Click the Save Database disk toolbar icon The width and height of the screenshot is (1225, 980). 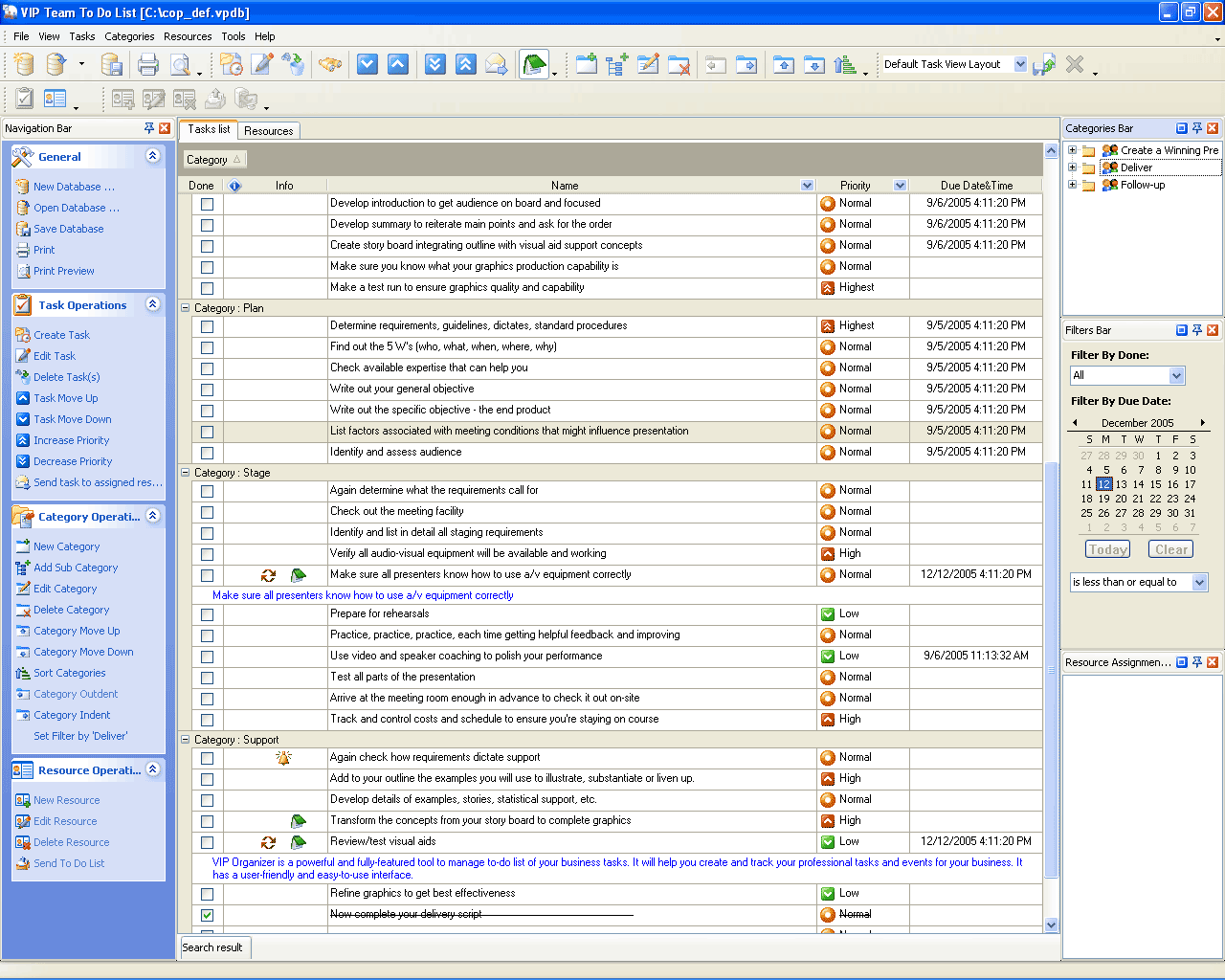111,65
